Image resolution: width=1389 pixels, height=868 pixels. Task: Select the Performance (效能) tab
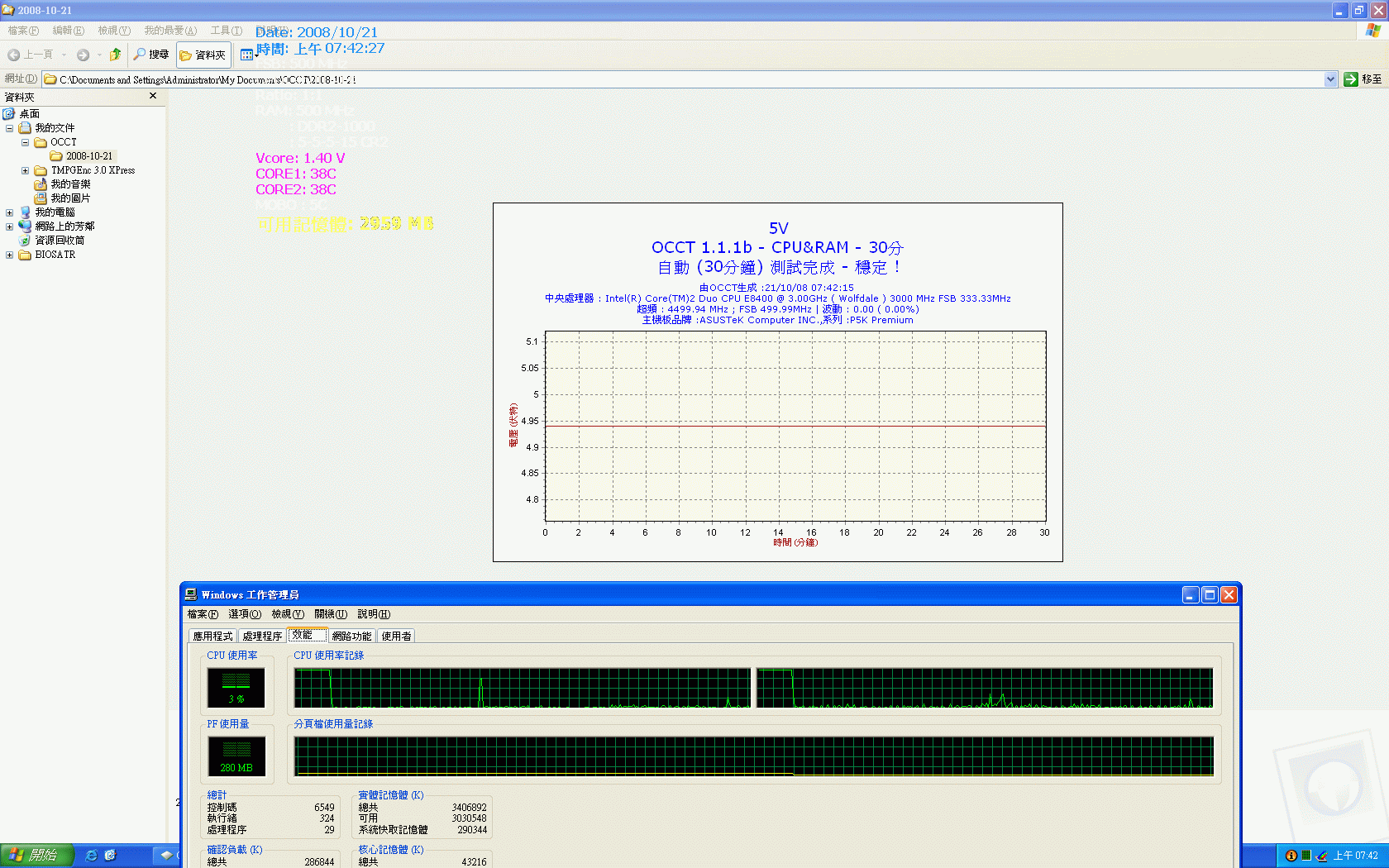coord(307,634)
